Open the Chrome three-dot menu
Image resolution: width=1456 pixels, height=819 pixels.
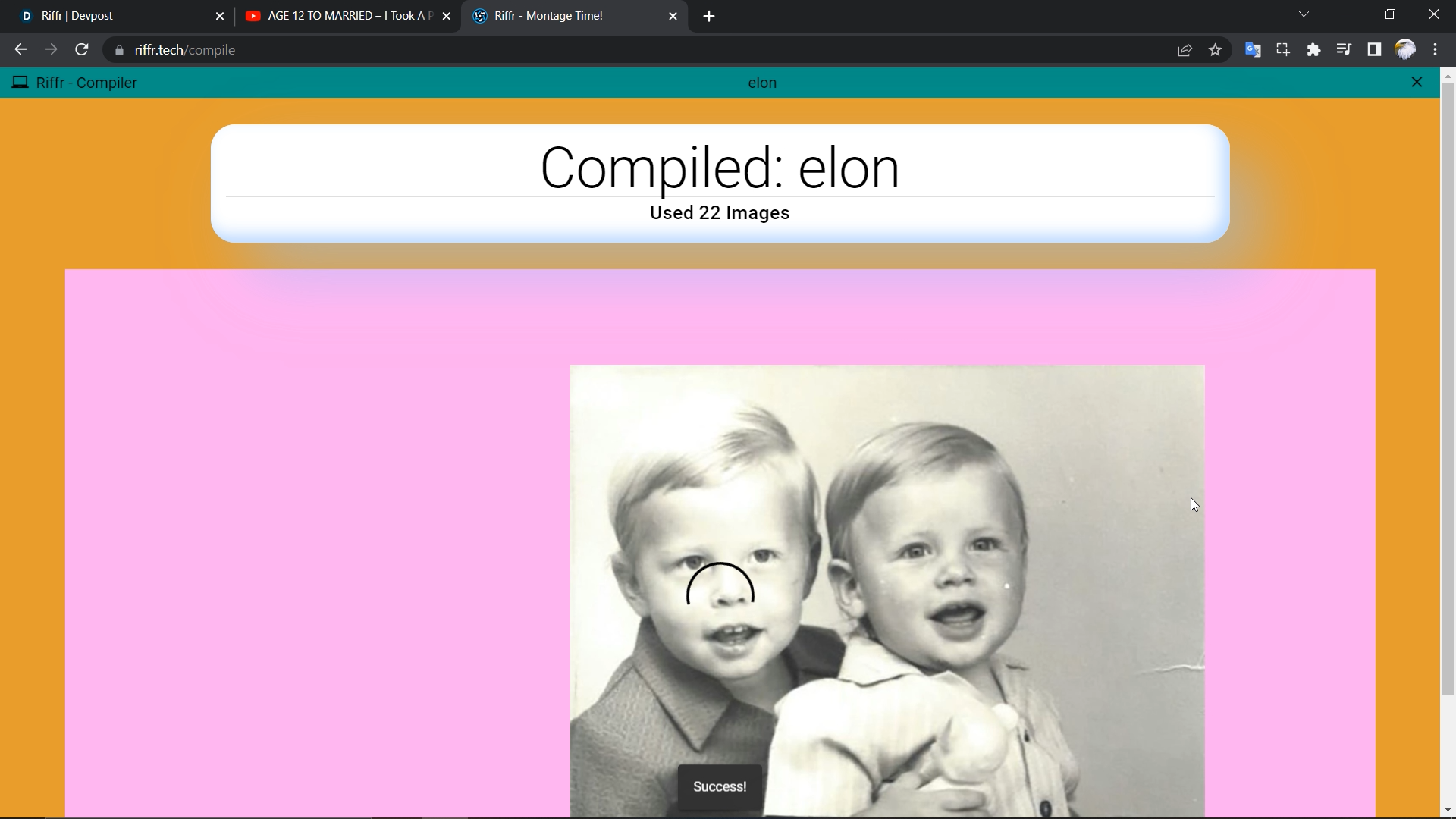tap(1436, 50)
